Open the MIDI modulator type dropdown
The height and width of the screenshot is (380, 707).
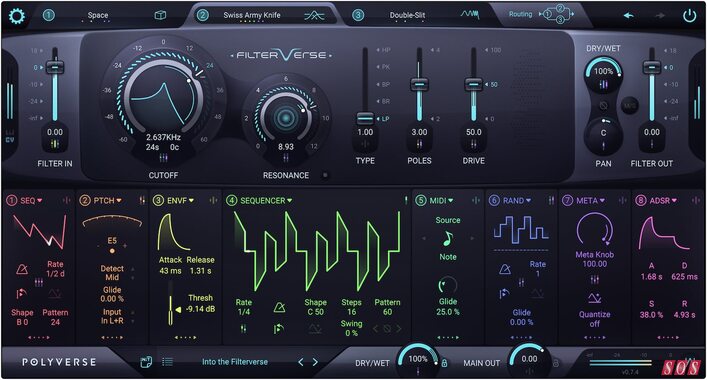[x=441, y=201]
